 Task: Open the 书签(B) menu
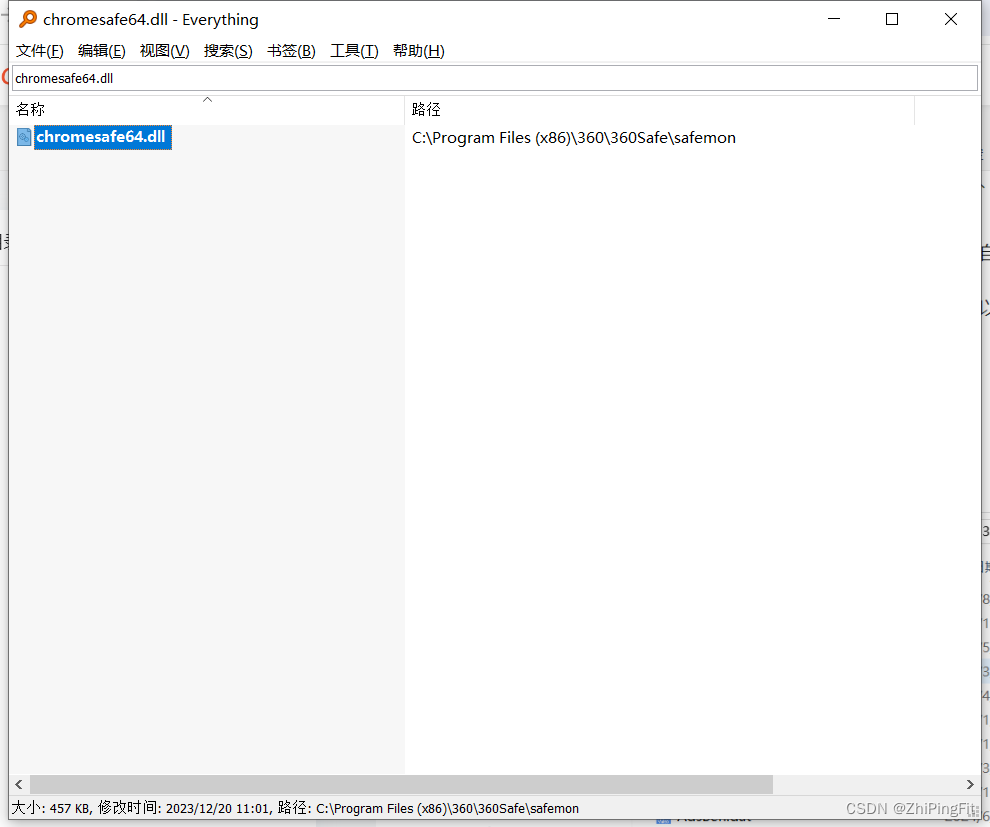[291, 51]
